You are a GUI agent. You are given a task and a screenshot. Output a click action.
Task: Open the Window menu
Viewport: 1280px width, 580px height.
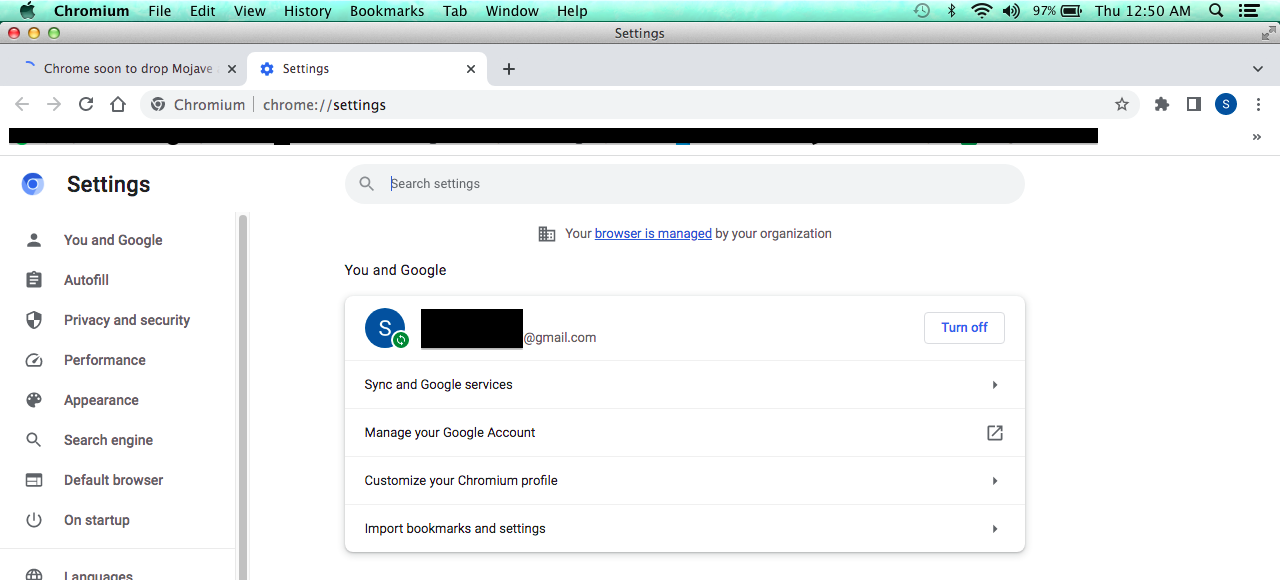[x=513, y=11]
